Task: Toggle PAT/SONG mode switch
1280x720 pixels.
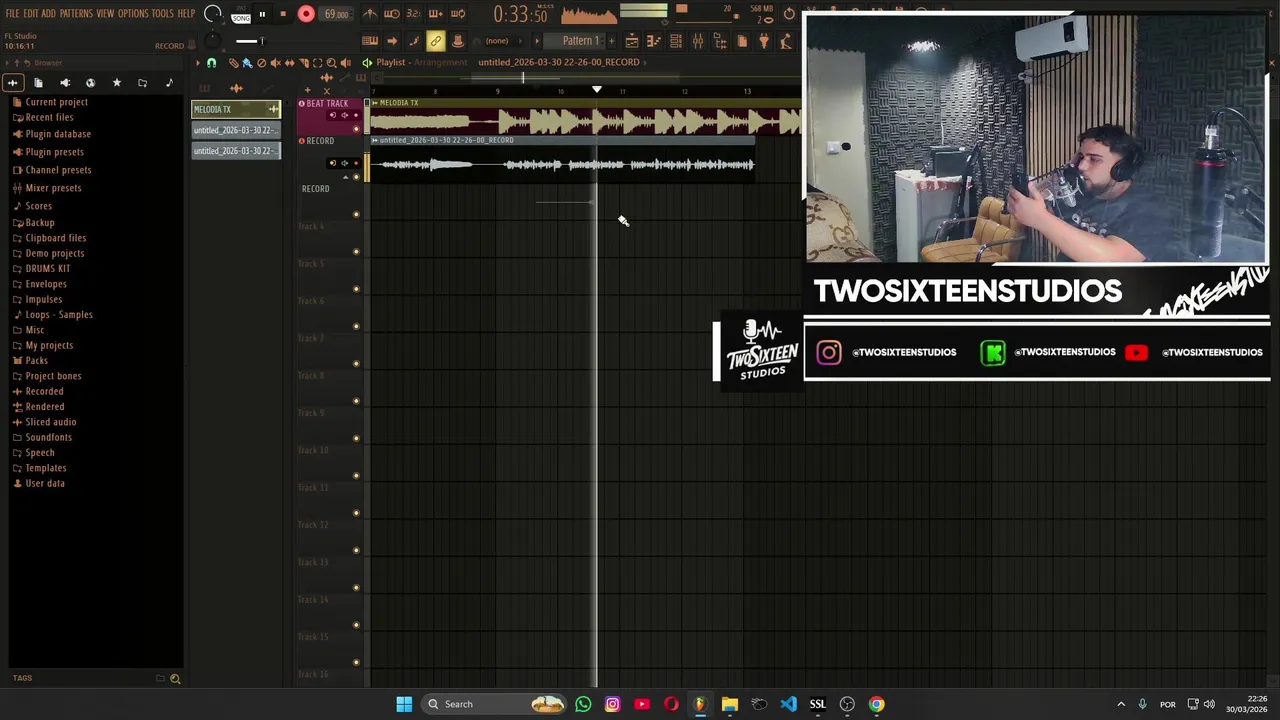Action: point(240,15)
